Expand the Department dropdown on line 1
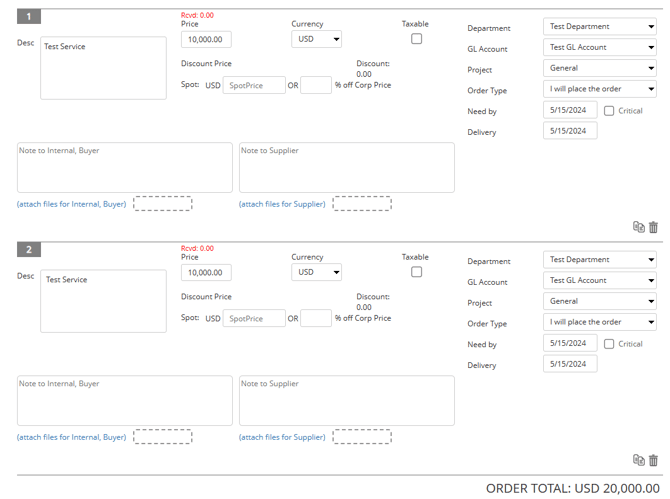This screenshot has height=499, width=670. [x=599, y=27]
